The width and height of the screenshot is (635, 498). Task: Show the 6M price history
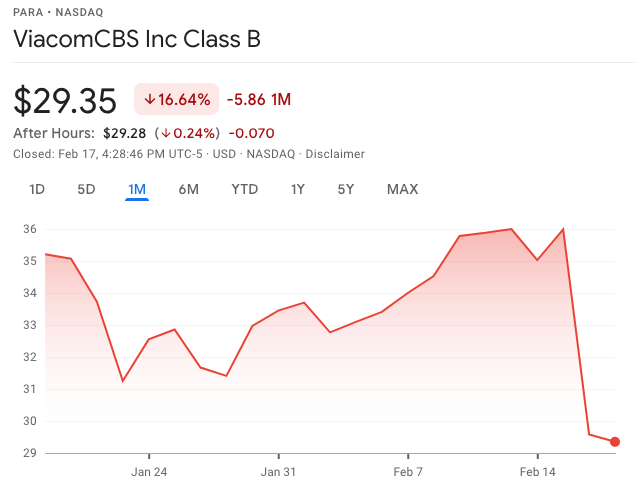189,189
